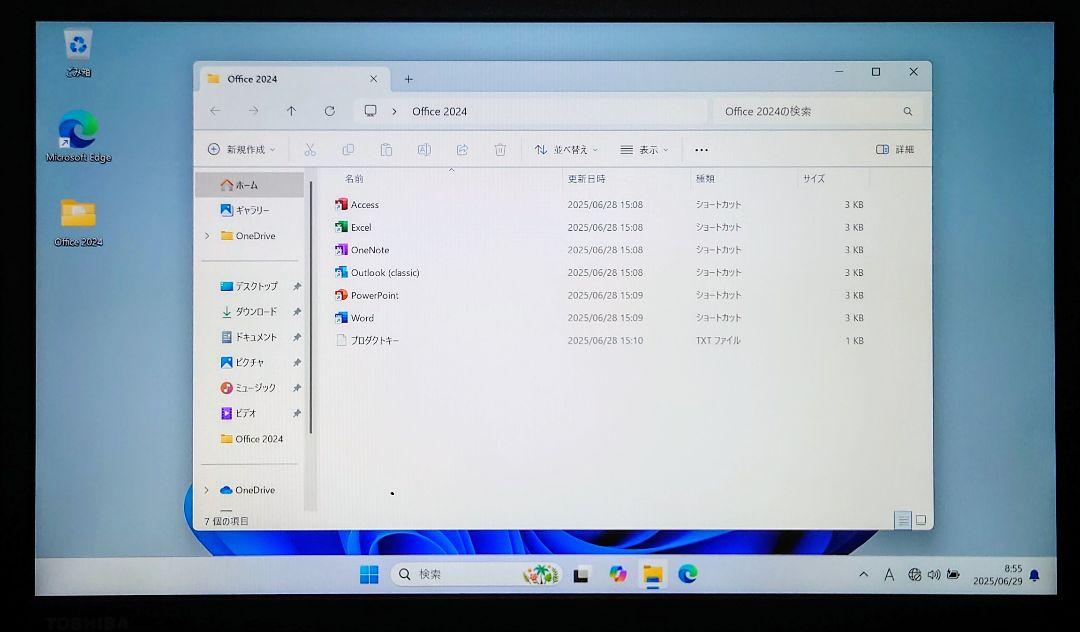The width and height of the screenshot is (1080, 632).
Task: Click the Rename icon in toolbar
Action: click(424, 149)
